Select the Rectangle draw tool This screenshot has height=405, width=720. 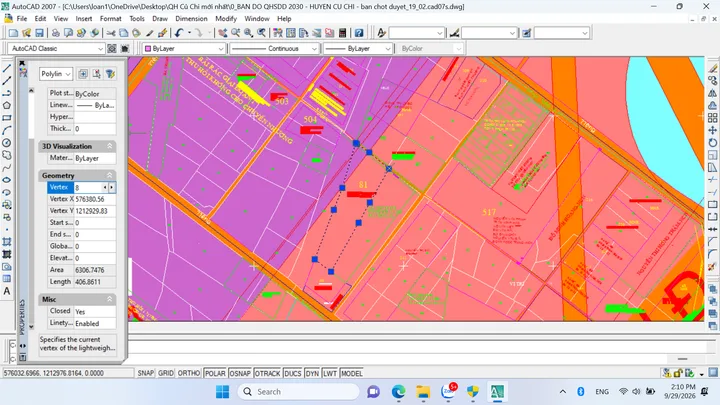pyautogui.click(x=6, y=118)
